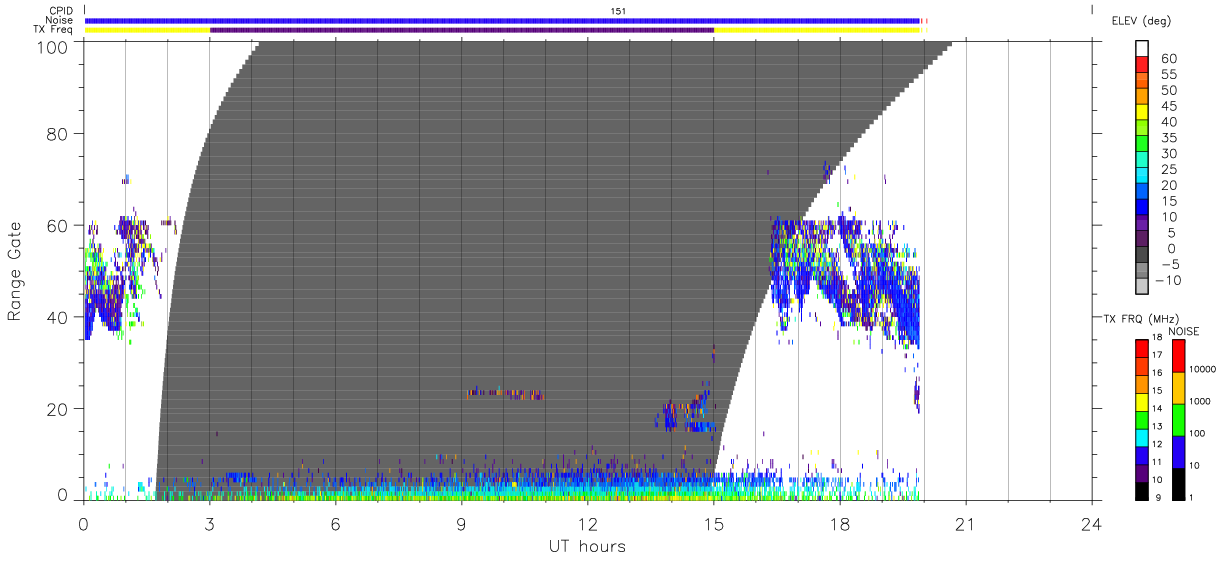Screen dimensions: 1228x567
Task: Select the purple segment of the TX Freq bar
Action: 462,30
